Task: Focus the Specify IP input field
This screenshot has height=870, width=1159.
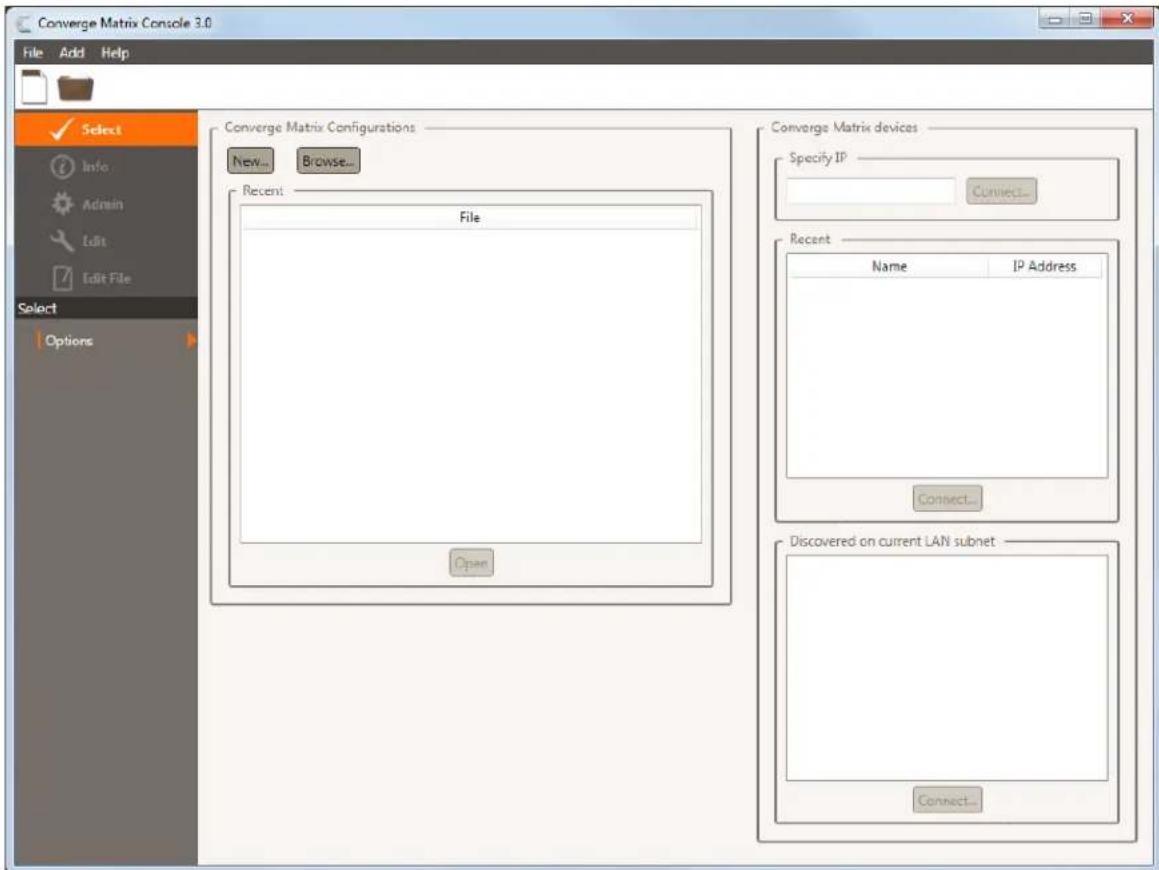Action: 871,191
